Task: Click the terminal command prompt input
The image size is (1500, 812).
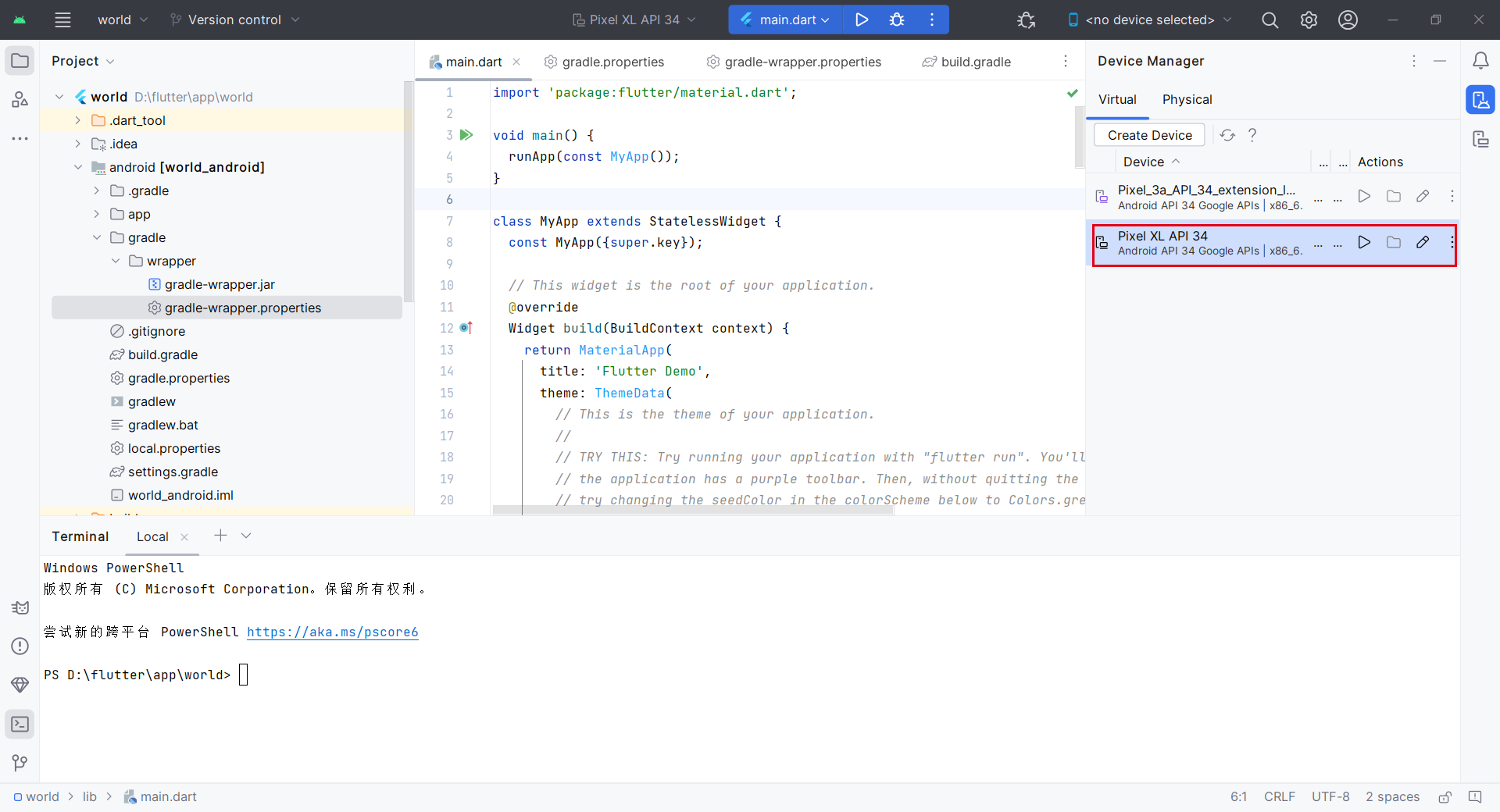Action: 243,675
